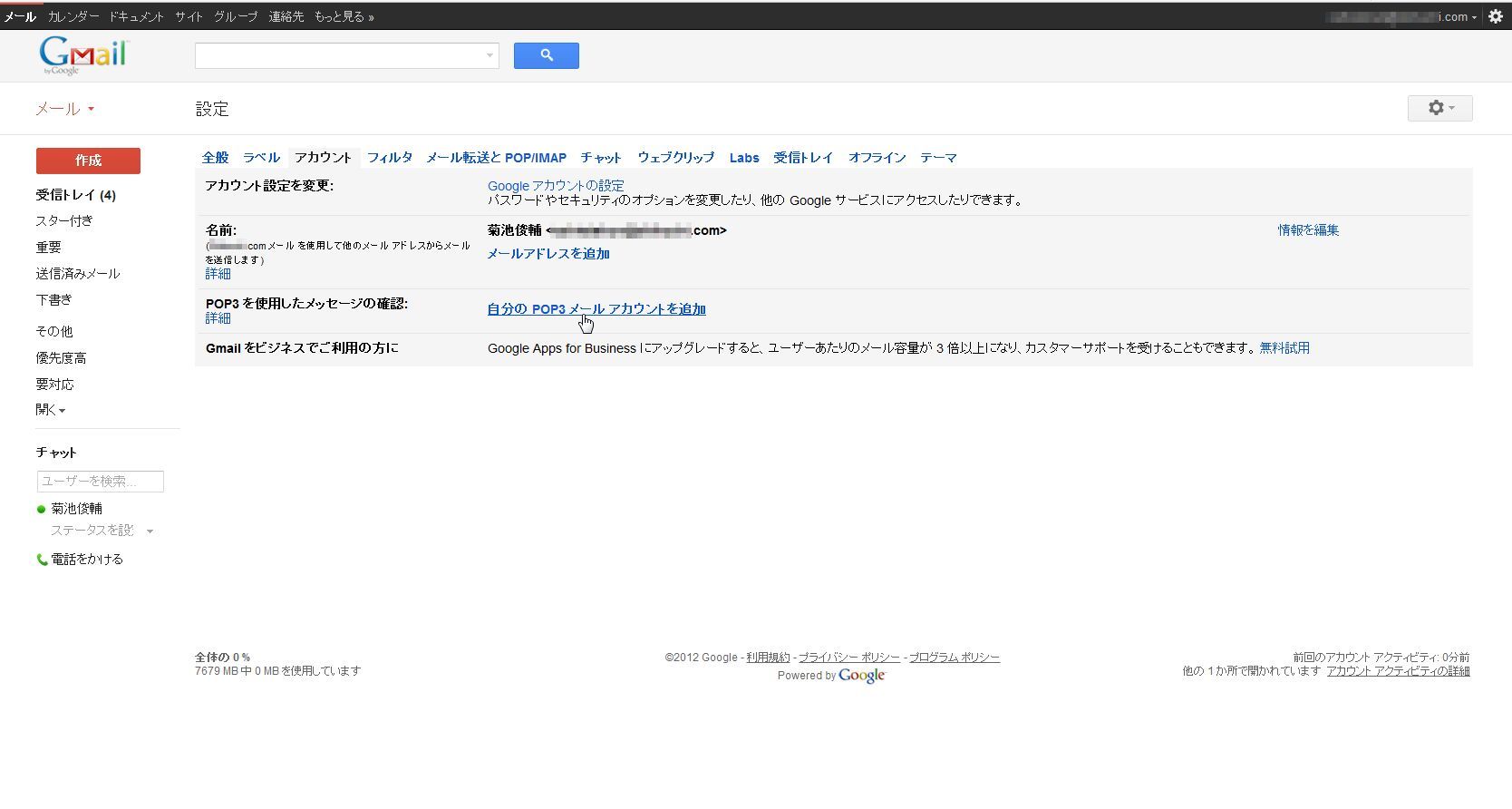
Task: Click メール in the top black bar
Action: pos(20,16)
